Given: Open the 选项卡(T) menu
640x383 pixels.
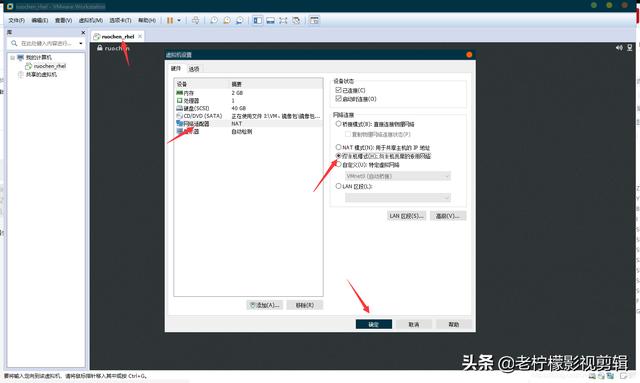Looking at the screenshot, I should coord(120,20).
